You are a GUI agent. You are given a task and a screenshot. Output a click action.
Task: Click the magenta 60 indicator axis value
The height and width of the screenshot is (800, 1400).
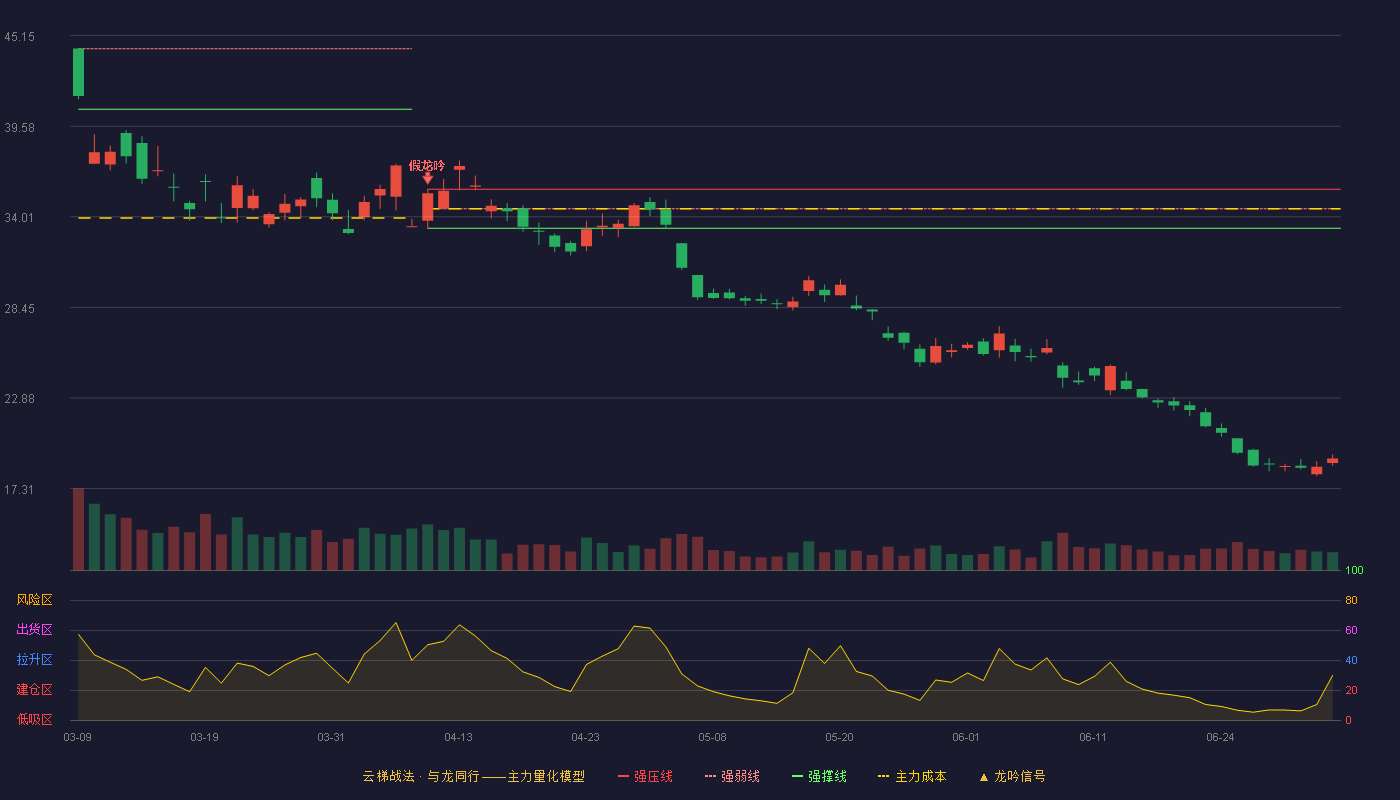(1351, 631)
